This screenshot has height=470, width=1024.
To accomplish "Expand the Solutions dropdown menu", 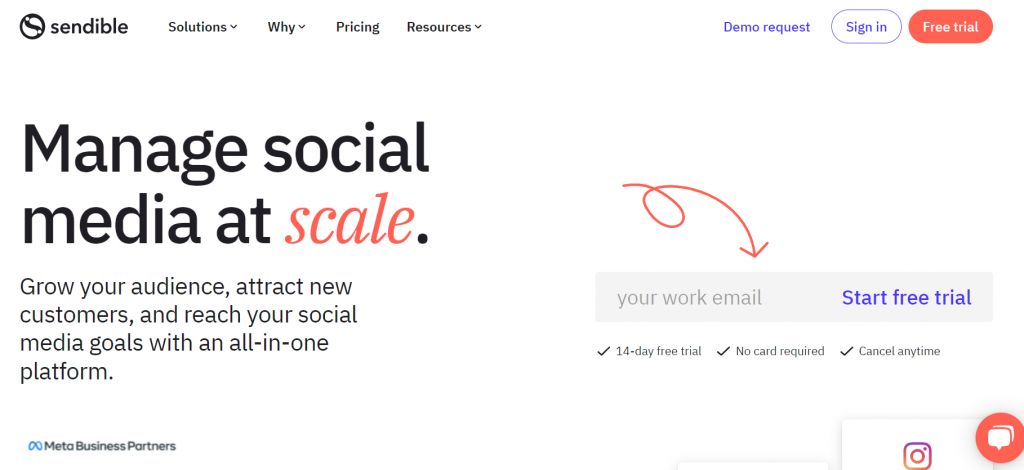I will point(202,27).
